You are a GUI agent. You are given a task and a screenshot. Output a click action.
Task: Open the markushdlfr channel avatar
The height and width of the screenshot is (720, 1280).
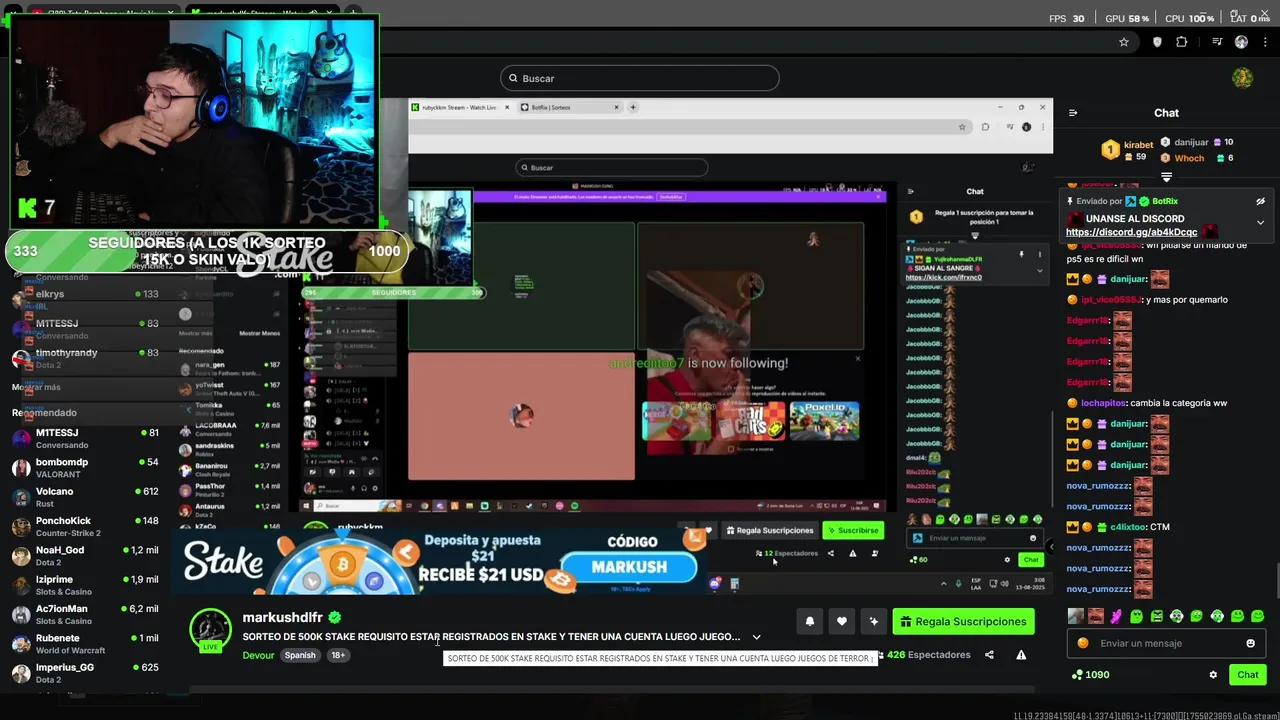click(210, 629)
